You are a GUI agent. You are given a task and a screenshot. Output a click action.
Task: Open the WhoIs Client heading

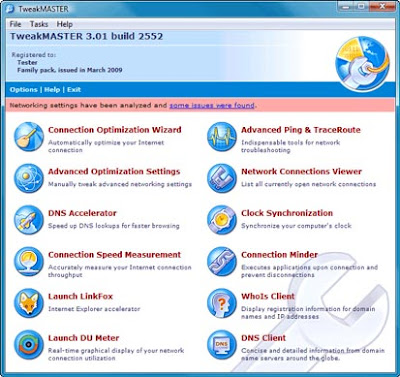(x=268, y=296)
